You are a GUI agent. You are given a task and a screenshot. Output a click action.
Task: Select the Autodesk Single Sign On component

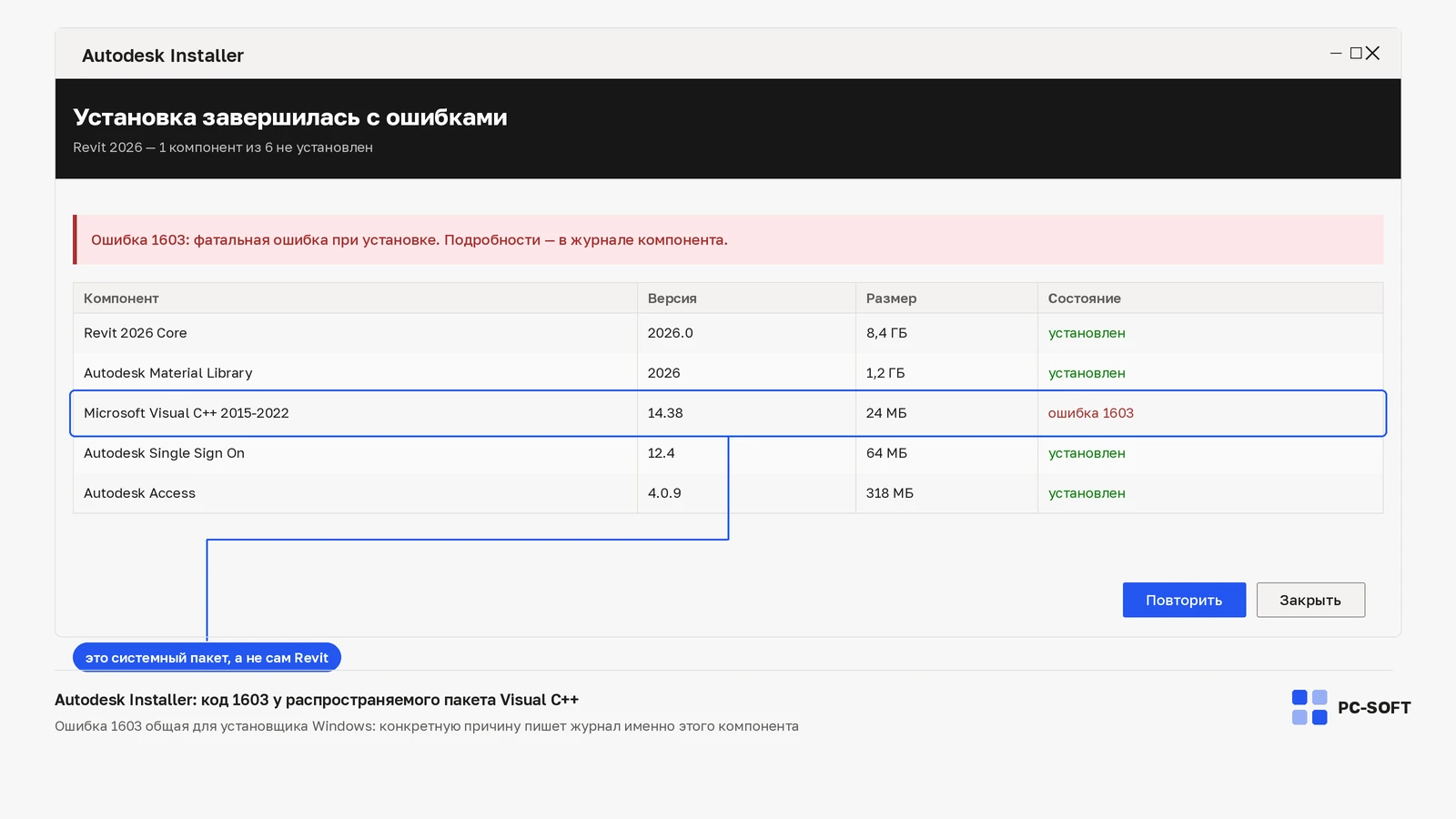pos(164,453)
